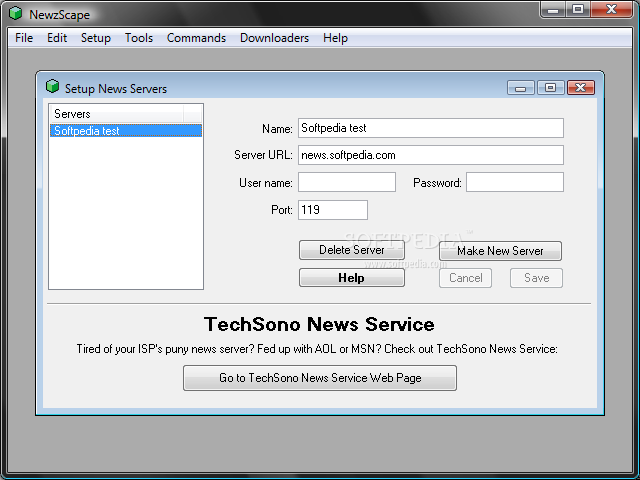Open the Tools menu
Image resolution: width=640 pixels, height=480 pixels.
coord(139,38)
